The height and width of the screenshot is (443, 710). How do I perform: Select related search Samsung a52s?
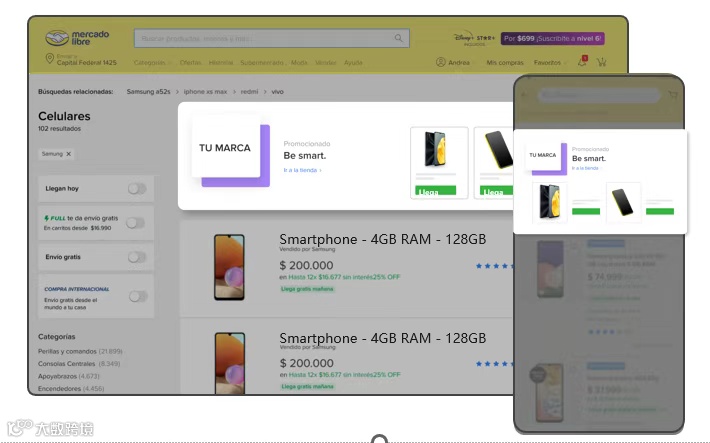[x=149, y=91]
